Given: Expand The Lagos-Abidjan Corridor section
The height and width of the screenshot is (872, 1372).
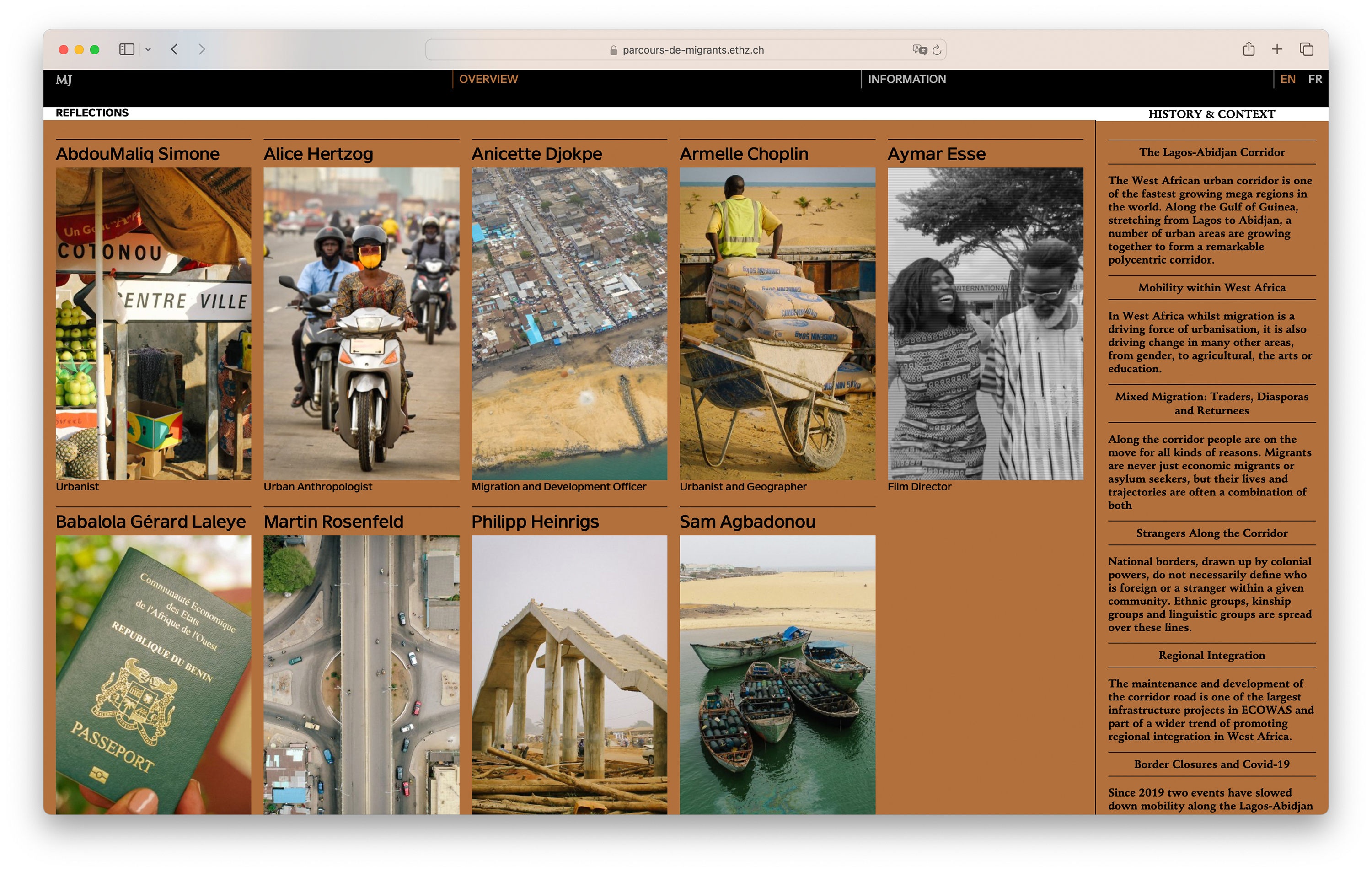Looking at the screenshot, I should [1211, 152].
